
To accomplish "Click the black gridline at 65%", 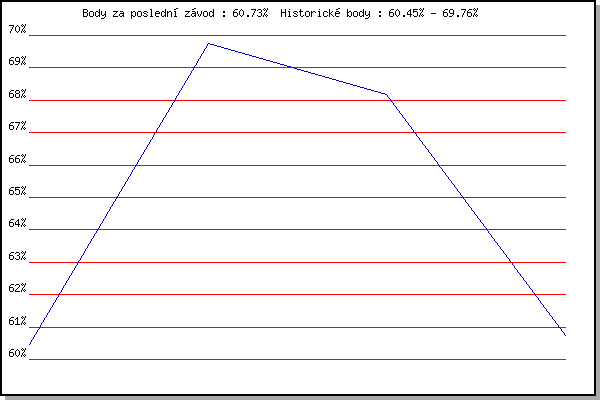I will (300, 197).
